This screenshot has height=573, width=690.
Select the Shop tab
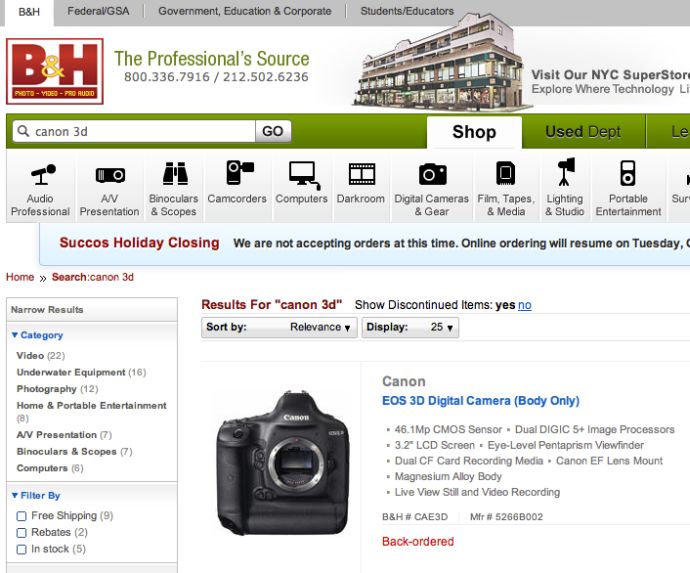474,132
